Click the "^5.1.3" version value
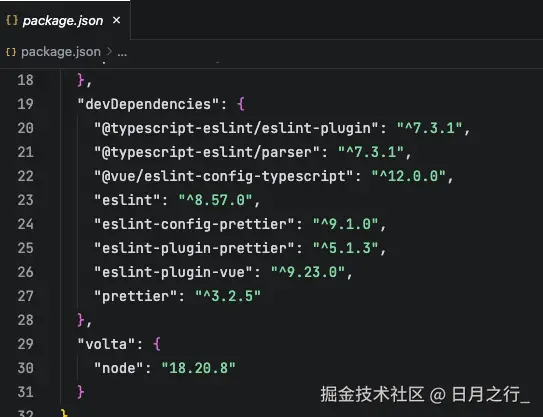The width and height of the screenshot is (543, 417). click(x=345, y=248)
